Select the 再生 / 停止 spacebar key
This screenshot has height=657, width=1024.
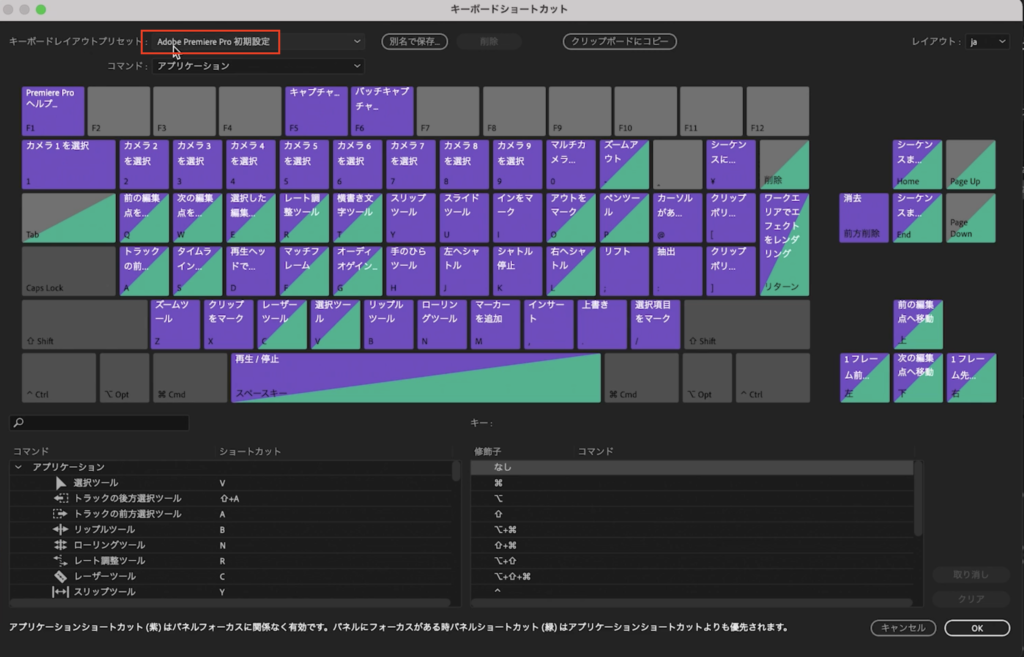tap(416, 377)
